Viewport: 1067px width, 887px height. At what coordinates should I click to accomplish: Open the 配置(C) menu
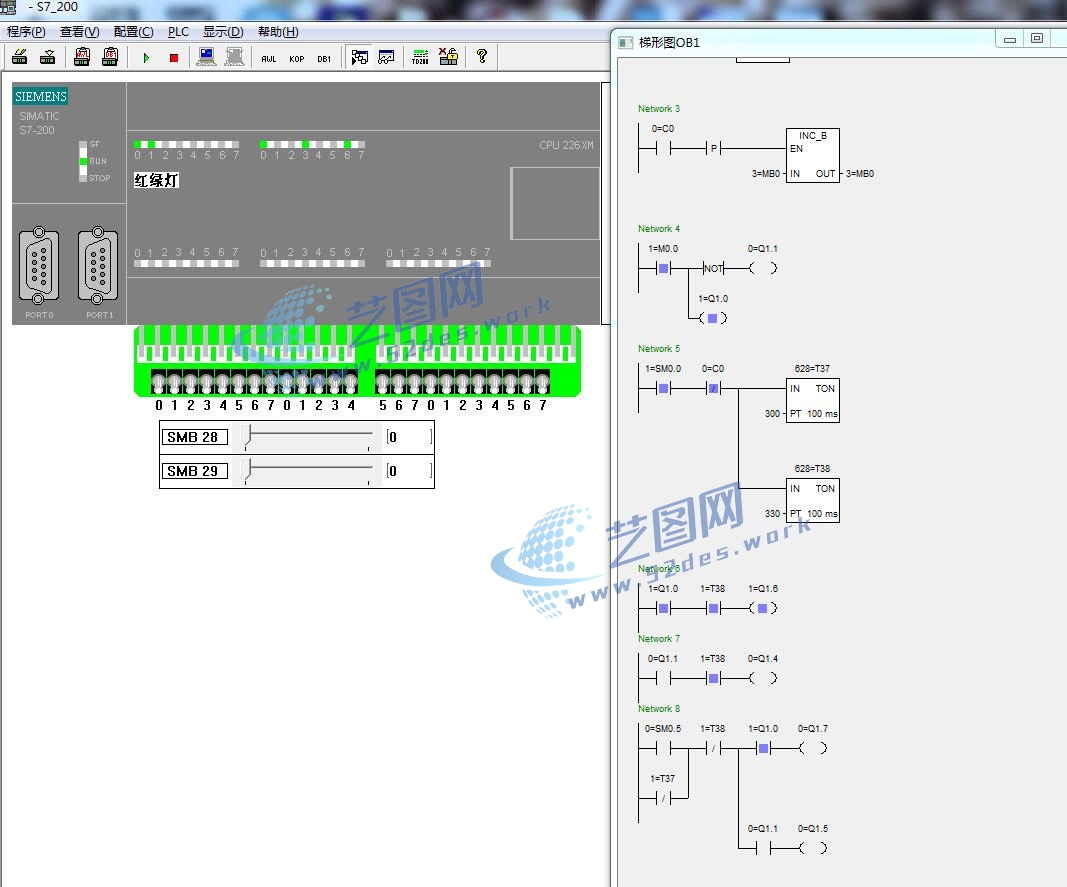(x=133, y=32)
